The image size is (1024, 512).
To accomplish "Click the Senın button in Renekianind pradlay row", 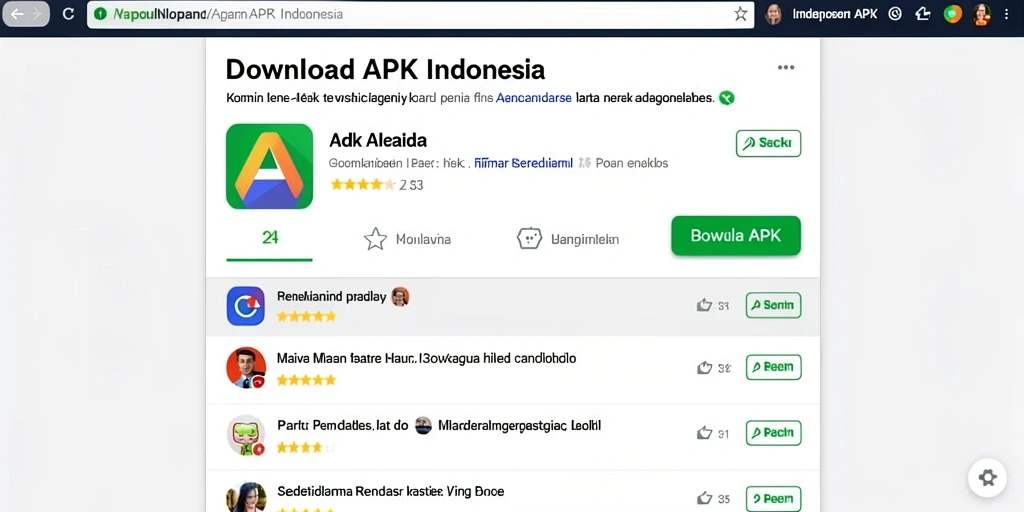I will pyautogui.click(x=773, y=305).
